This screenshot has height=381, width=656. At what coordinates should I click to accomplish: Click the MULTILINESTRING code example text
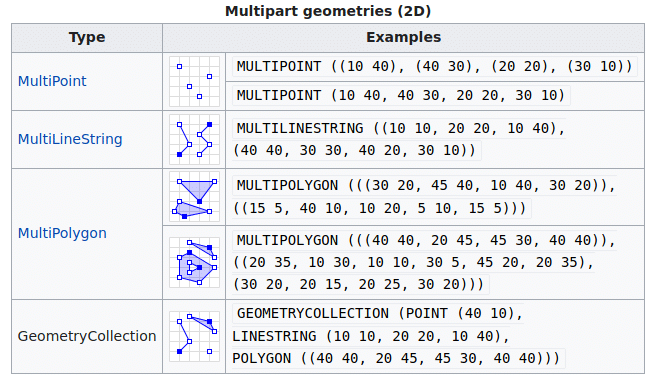(400, 139)
